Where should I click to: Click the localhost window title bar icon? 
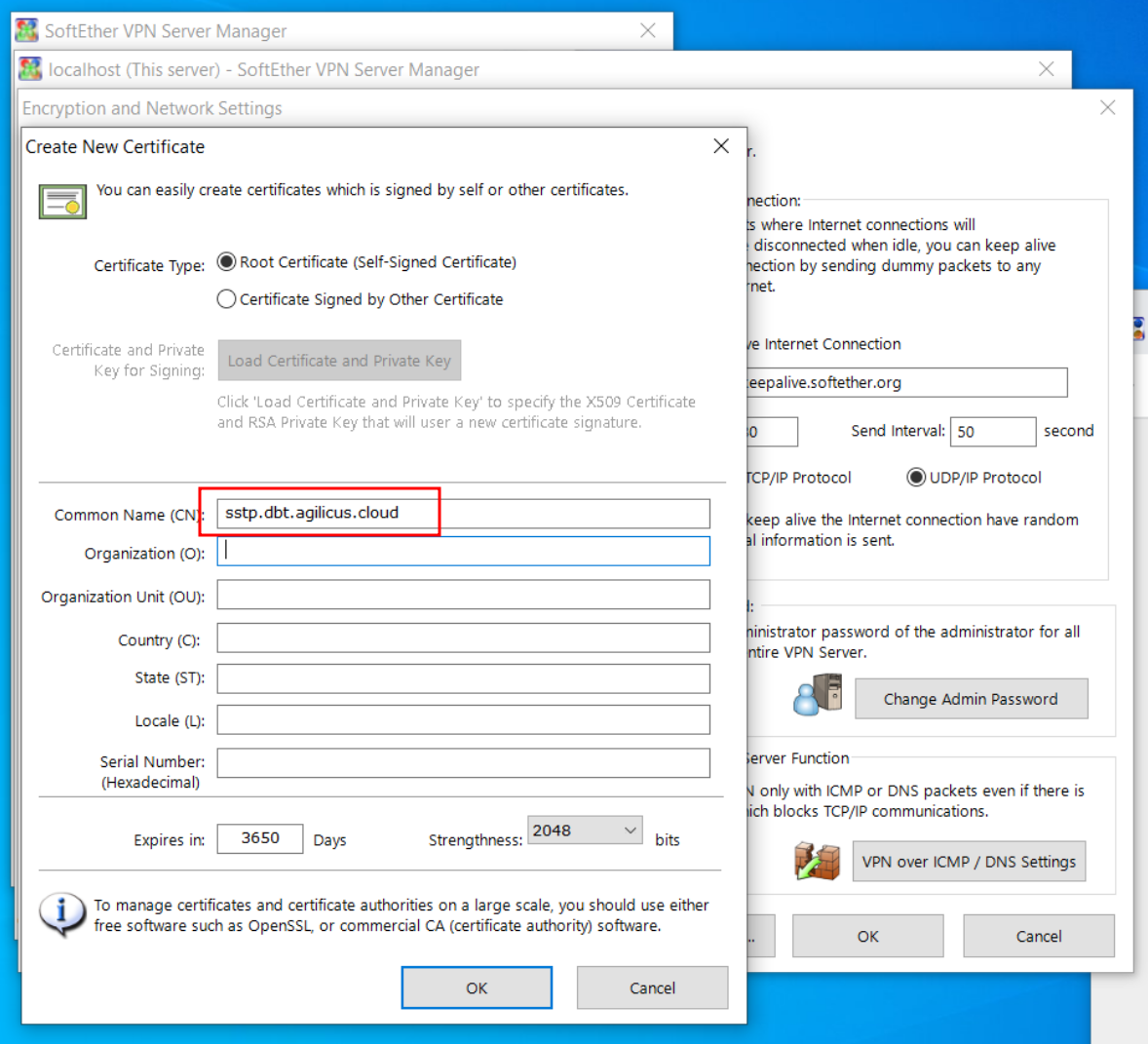pos(31,69)
